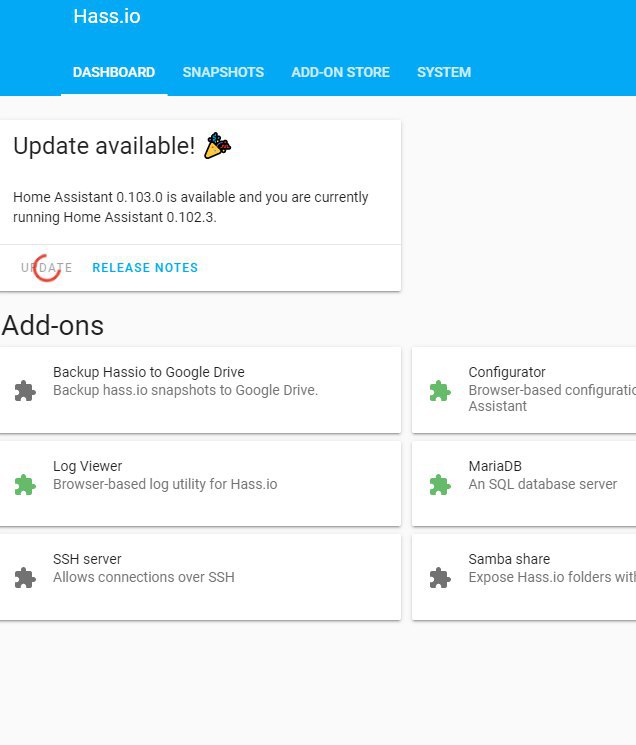
Task: Click the 'Update available!' heading
Action: click(x=104, y=146)
